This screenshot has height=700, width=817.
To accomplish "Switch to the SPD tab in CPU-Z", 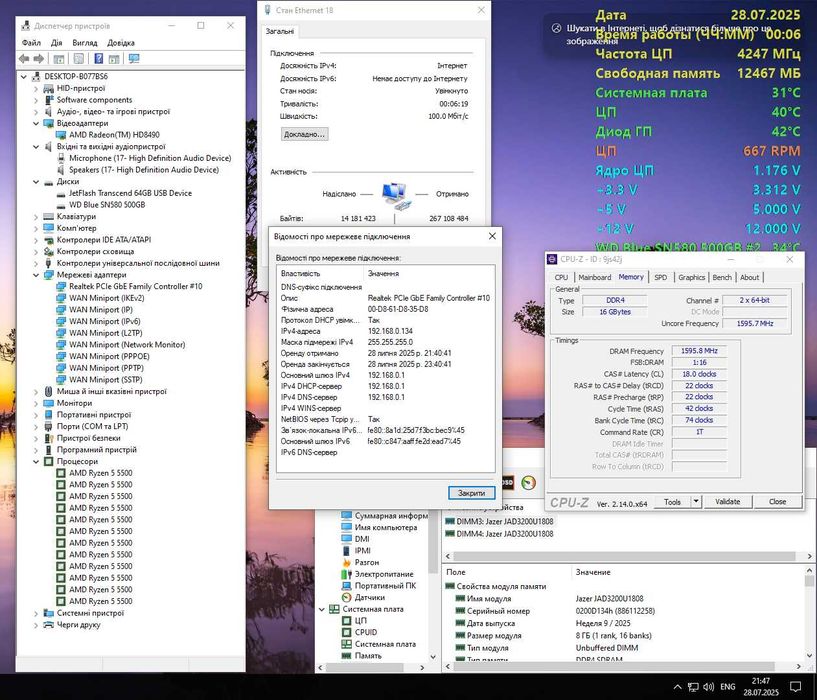I will [660, 277].
